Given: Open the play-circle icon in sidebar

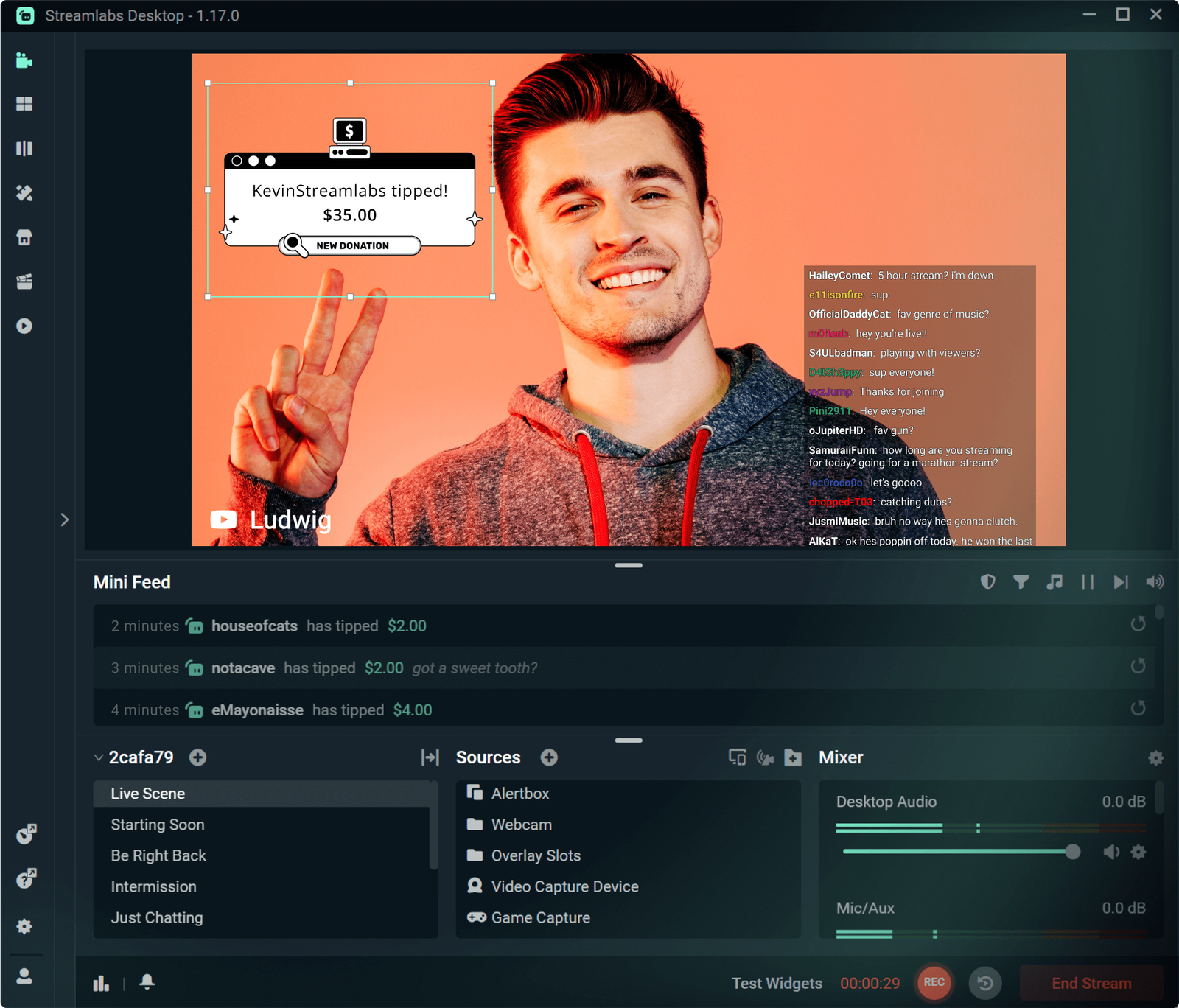Looking at the screenshot, I should click(x=24, y=326).
